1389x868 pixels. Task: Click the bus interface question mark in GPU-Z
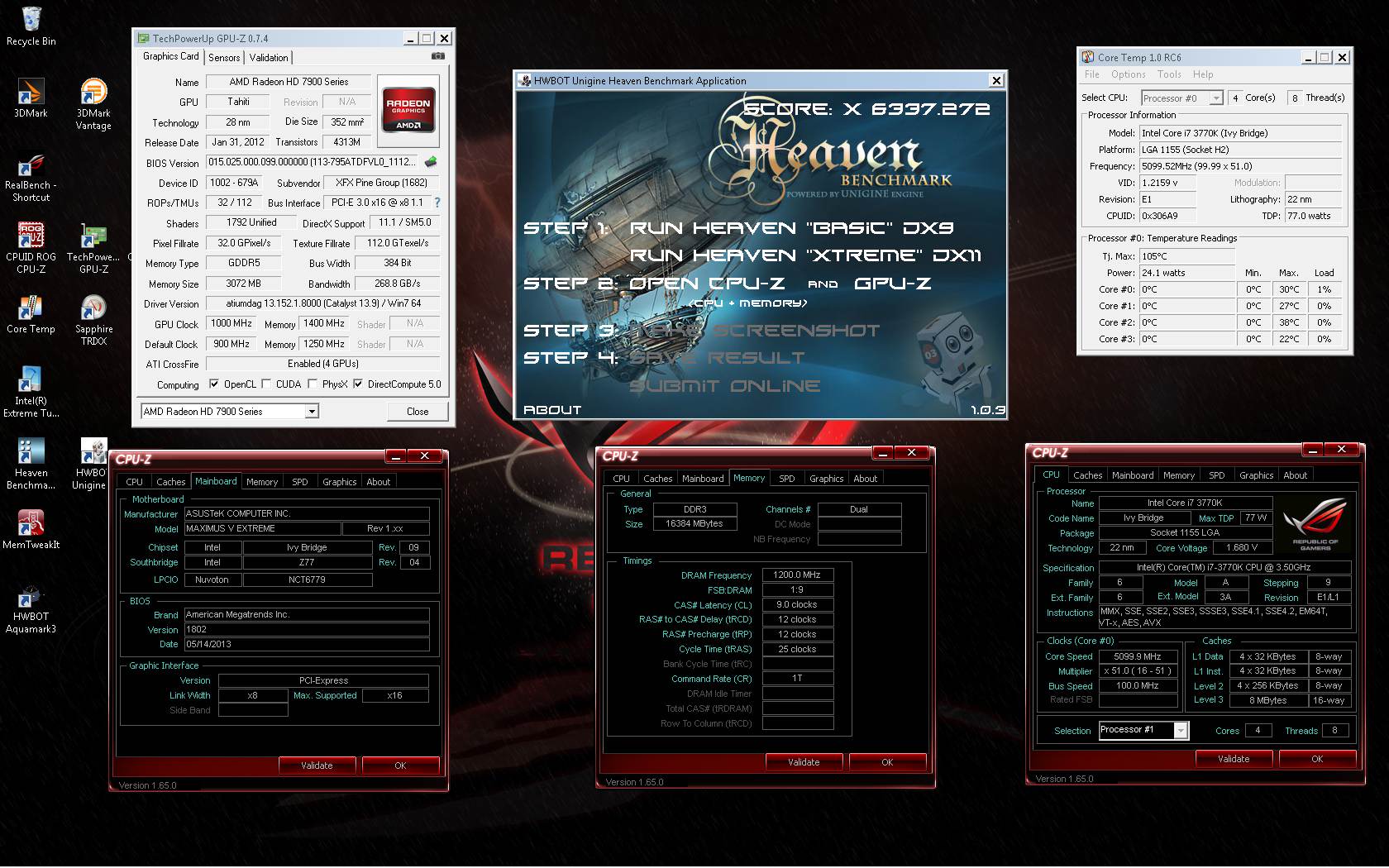[x=437, y=203]
